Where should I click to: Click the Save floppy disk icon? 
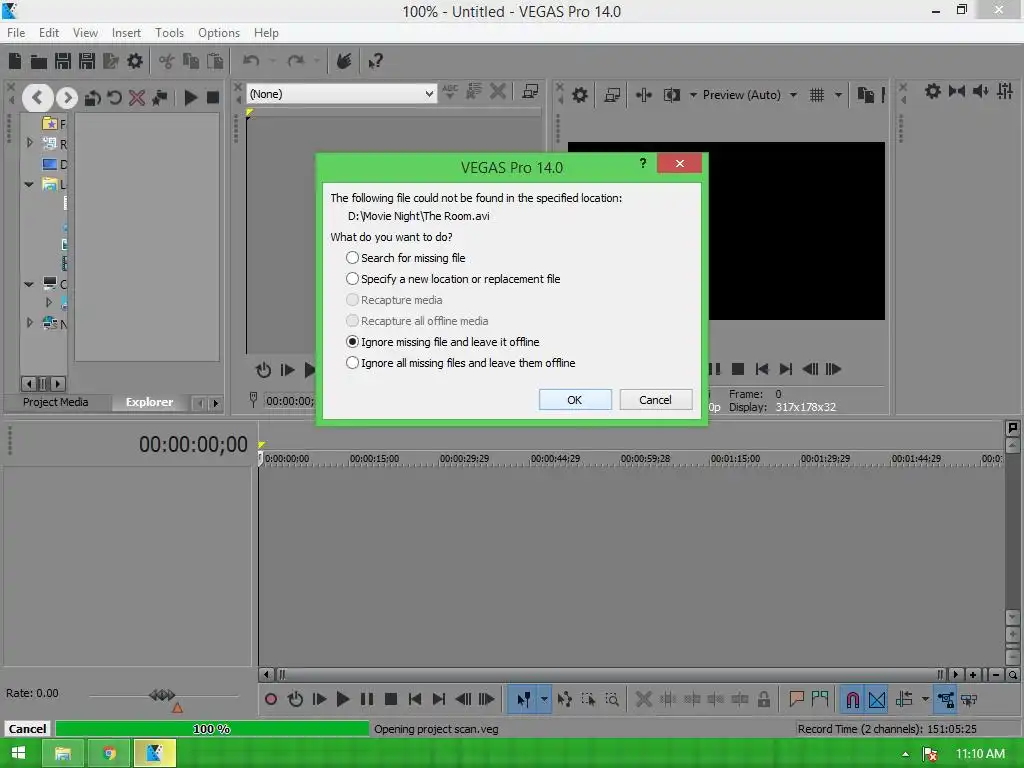pos(63,61)
